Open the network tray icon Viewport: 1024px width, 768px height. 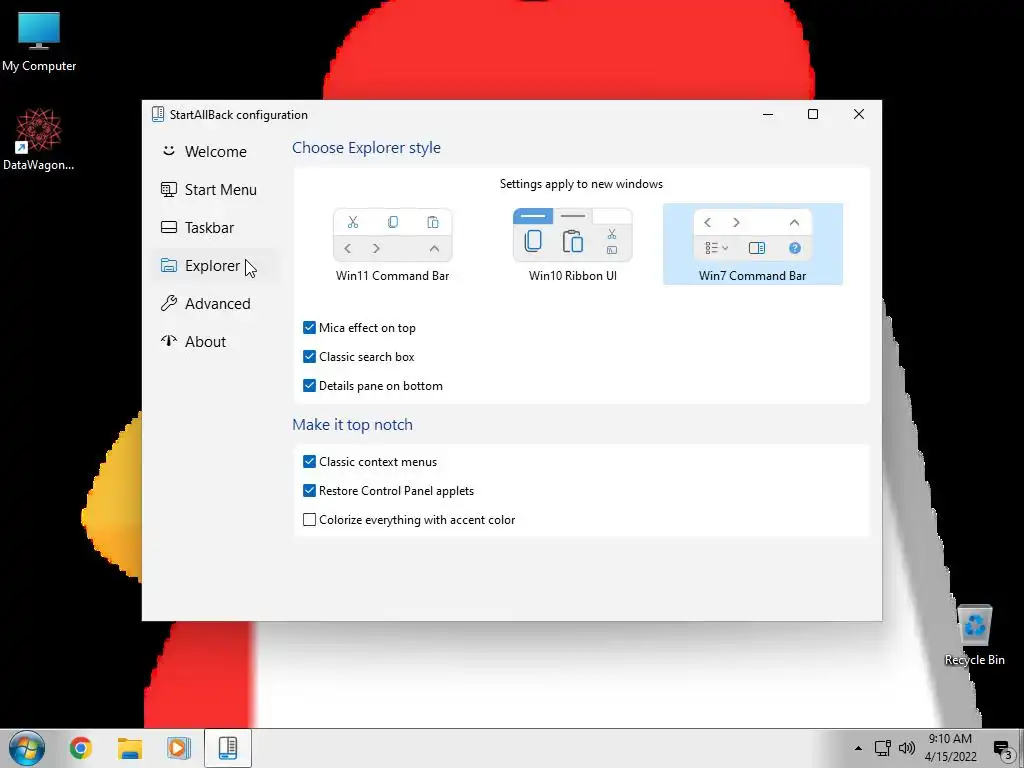click(882, 748)
